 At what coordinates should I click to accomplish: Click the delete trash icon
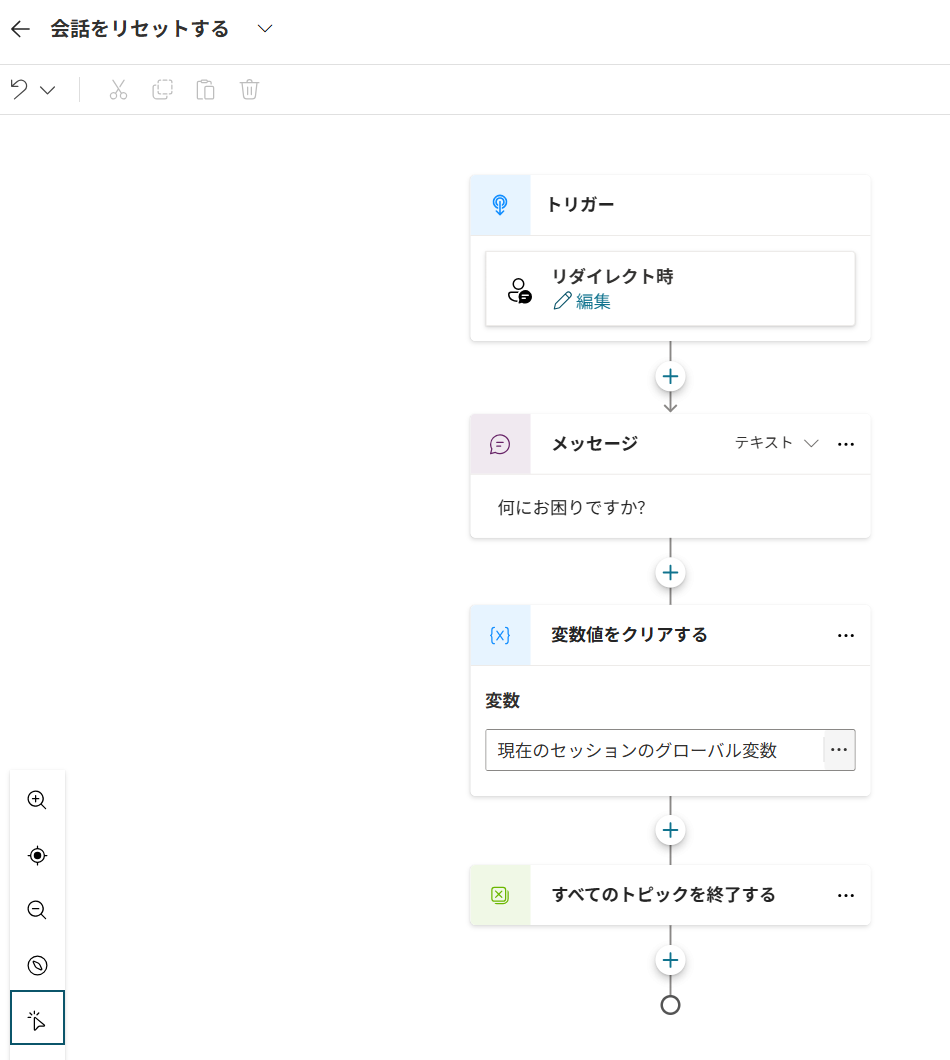point(250,89)
